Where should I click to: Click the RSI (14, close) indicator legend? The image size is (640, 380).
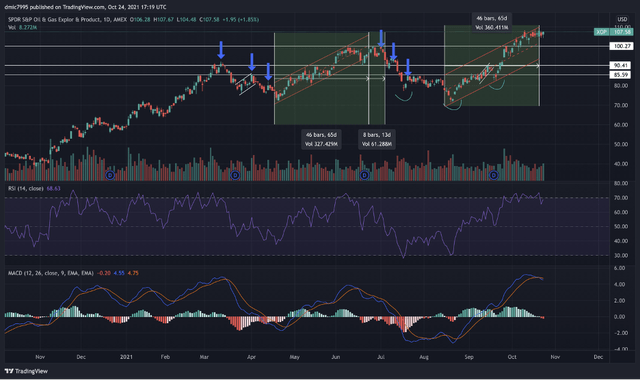(26, 189)
